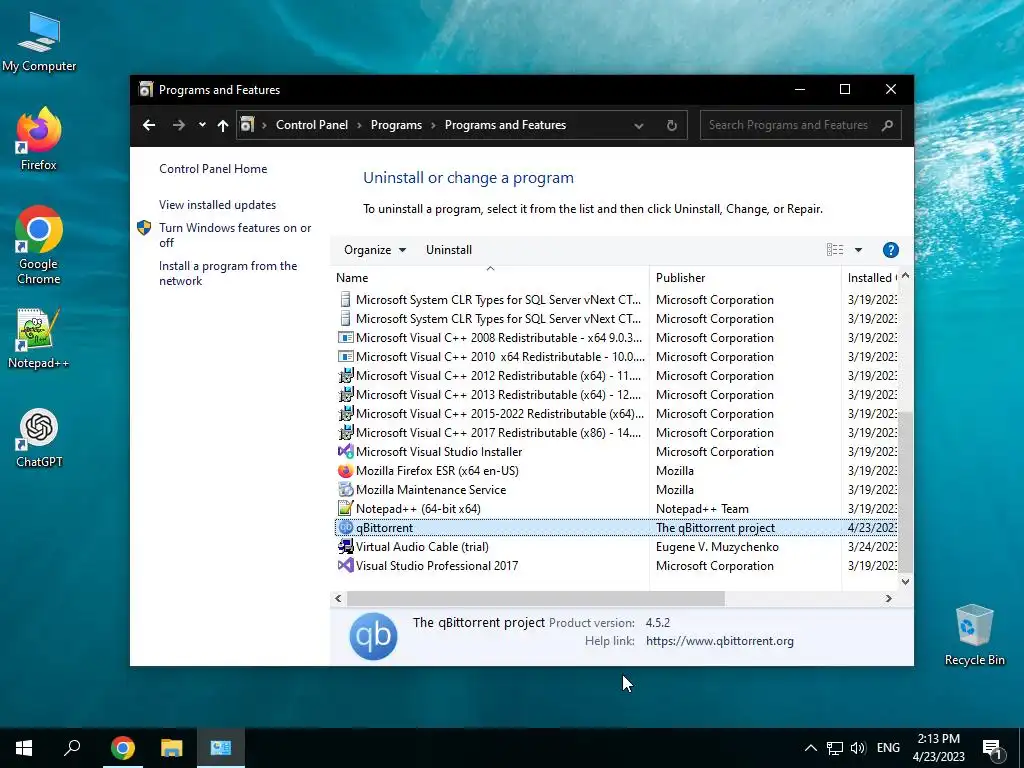Image resolution: width=1024 pixels, height=768 pixels.
Task: Launch Firefox from the desktop shortcut
Action: pyautogui.click(x=39, y=139)
